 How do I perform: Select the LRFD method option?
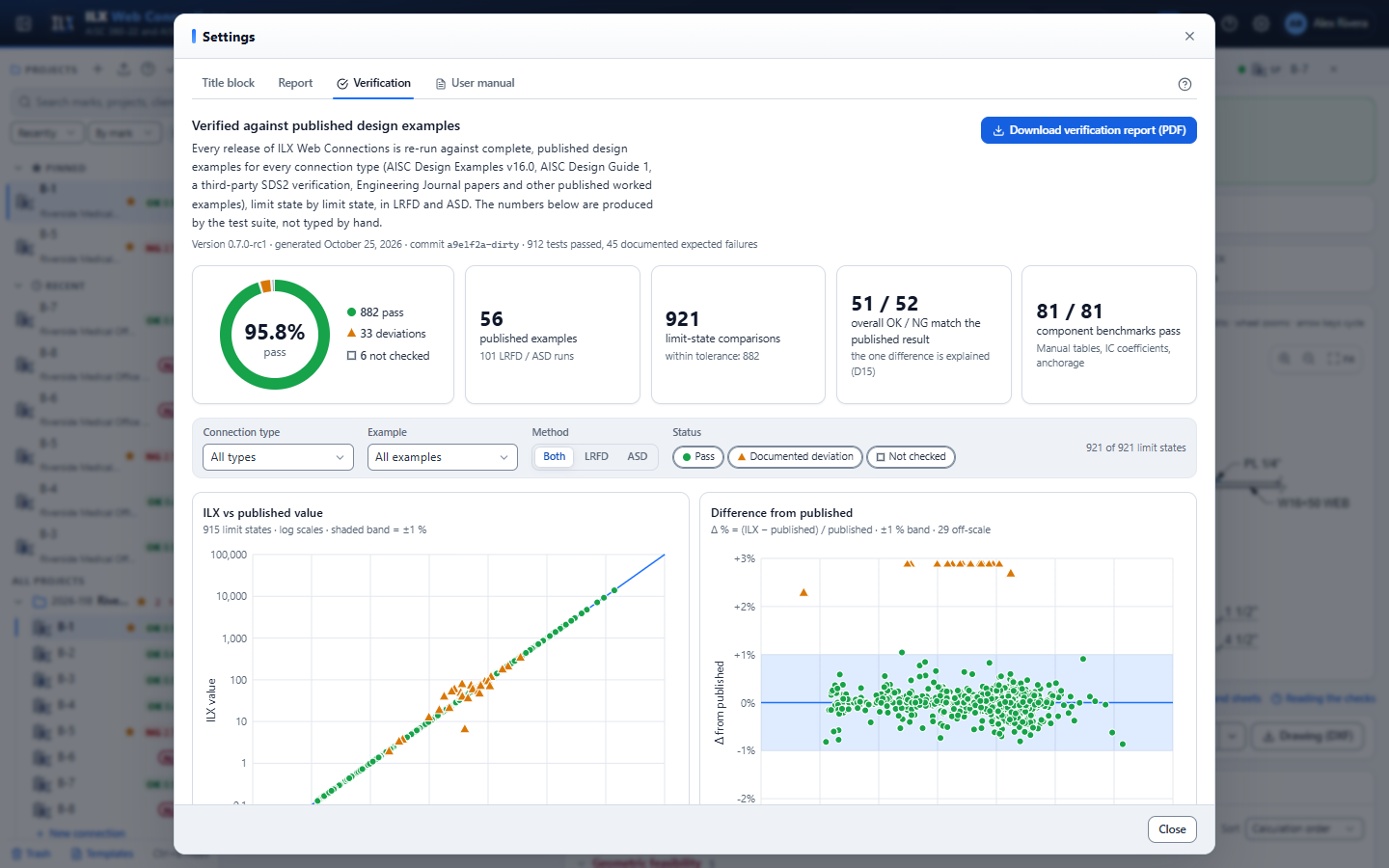[596, 457]
